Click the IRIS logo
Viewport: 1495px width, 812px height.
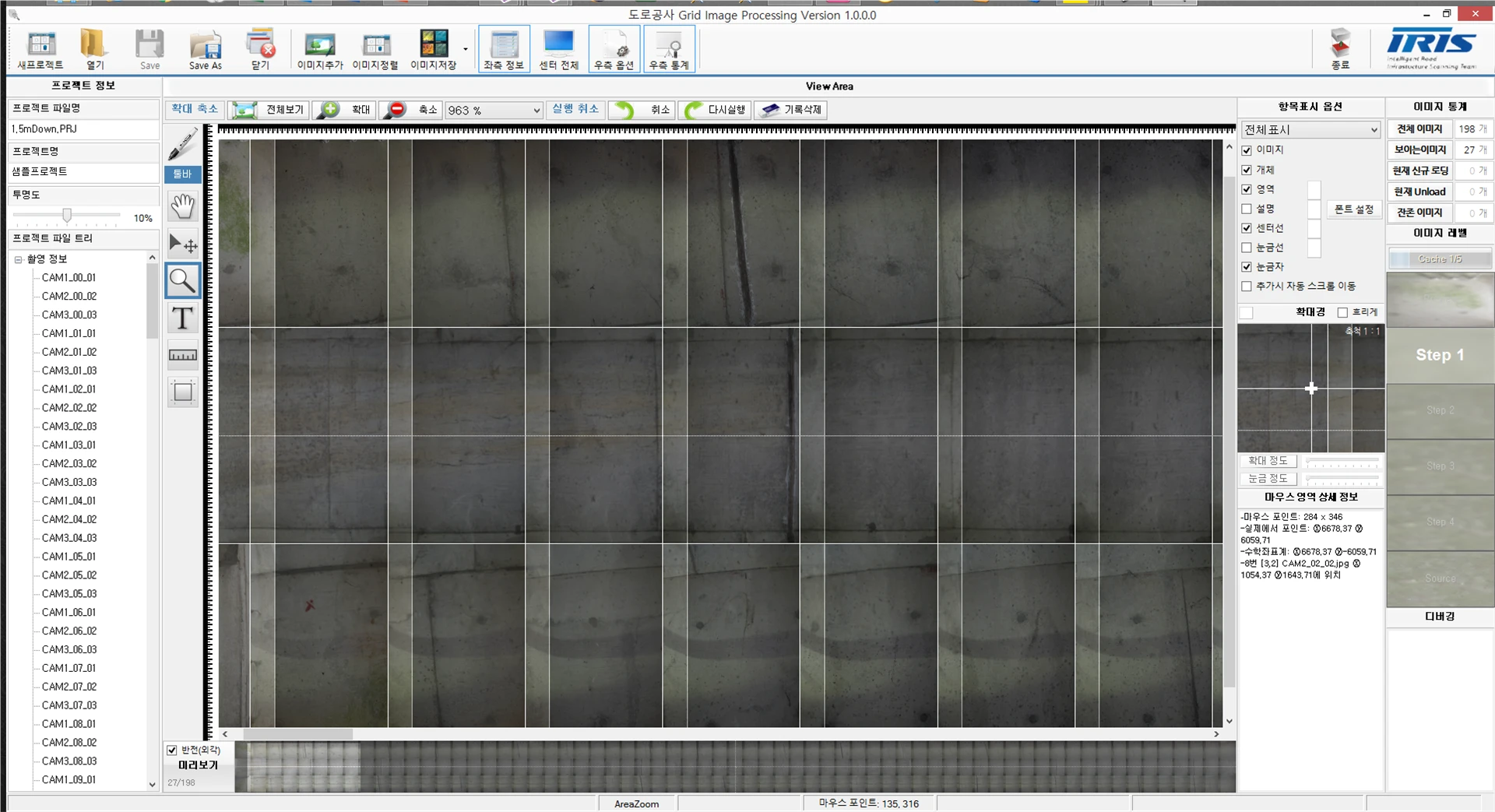[1431, 48]
